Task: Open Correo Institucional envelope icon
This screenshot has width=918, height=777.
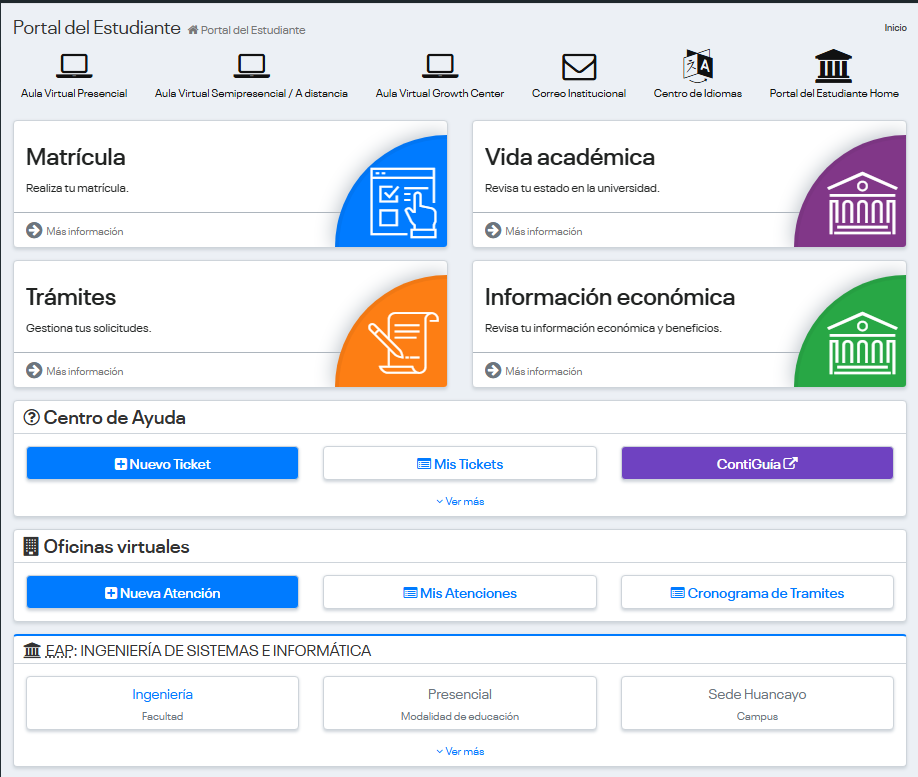Action: pos(579,67)
